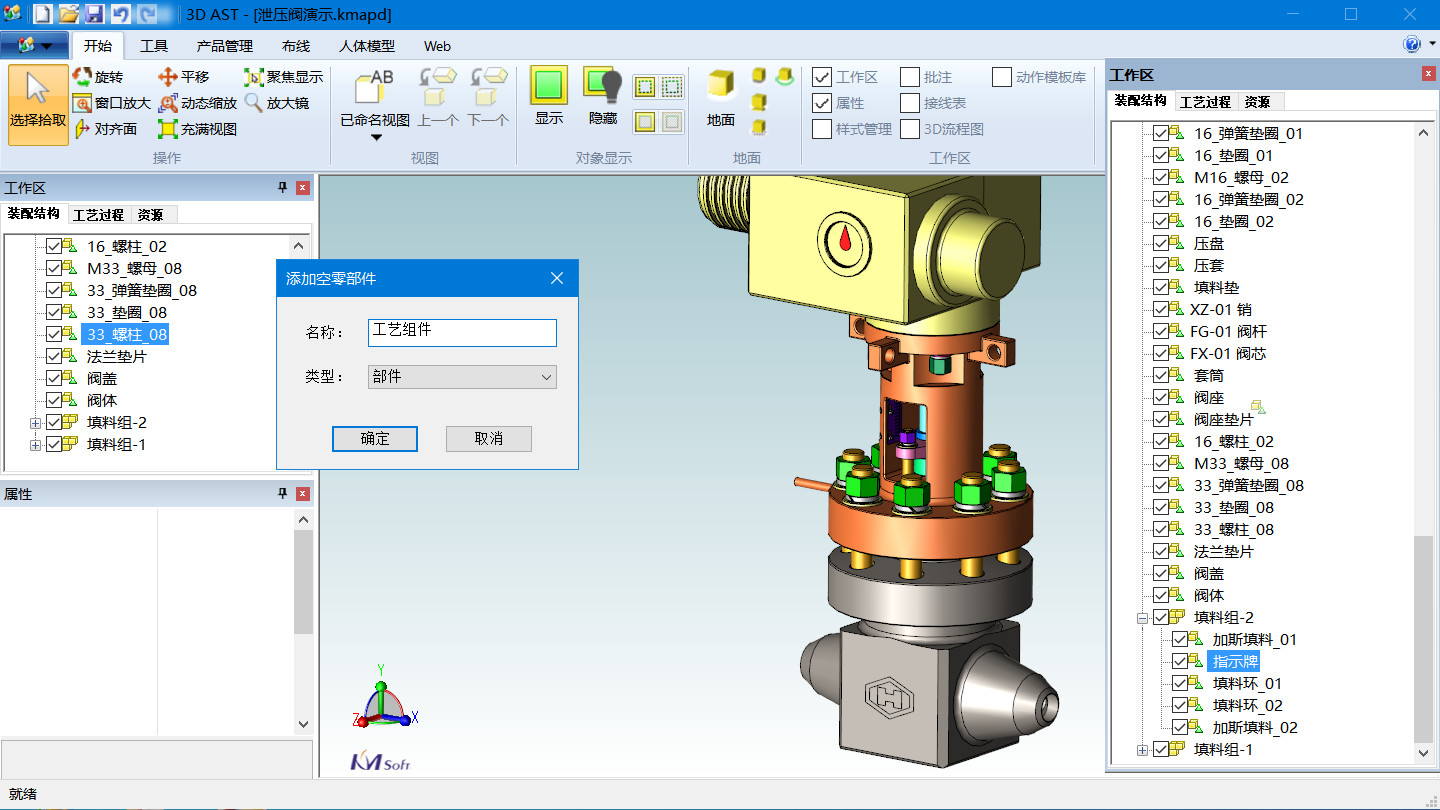Image resolution: width=1440 pixels, height=810 pixels.
Task: Expand the 填料组-1 node in right panel
Action: 1143,750
